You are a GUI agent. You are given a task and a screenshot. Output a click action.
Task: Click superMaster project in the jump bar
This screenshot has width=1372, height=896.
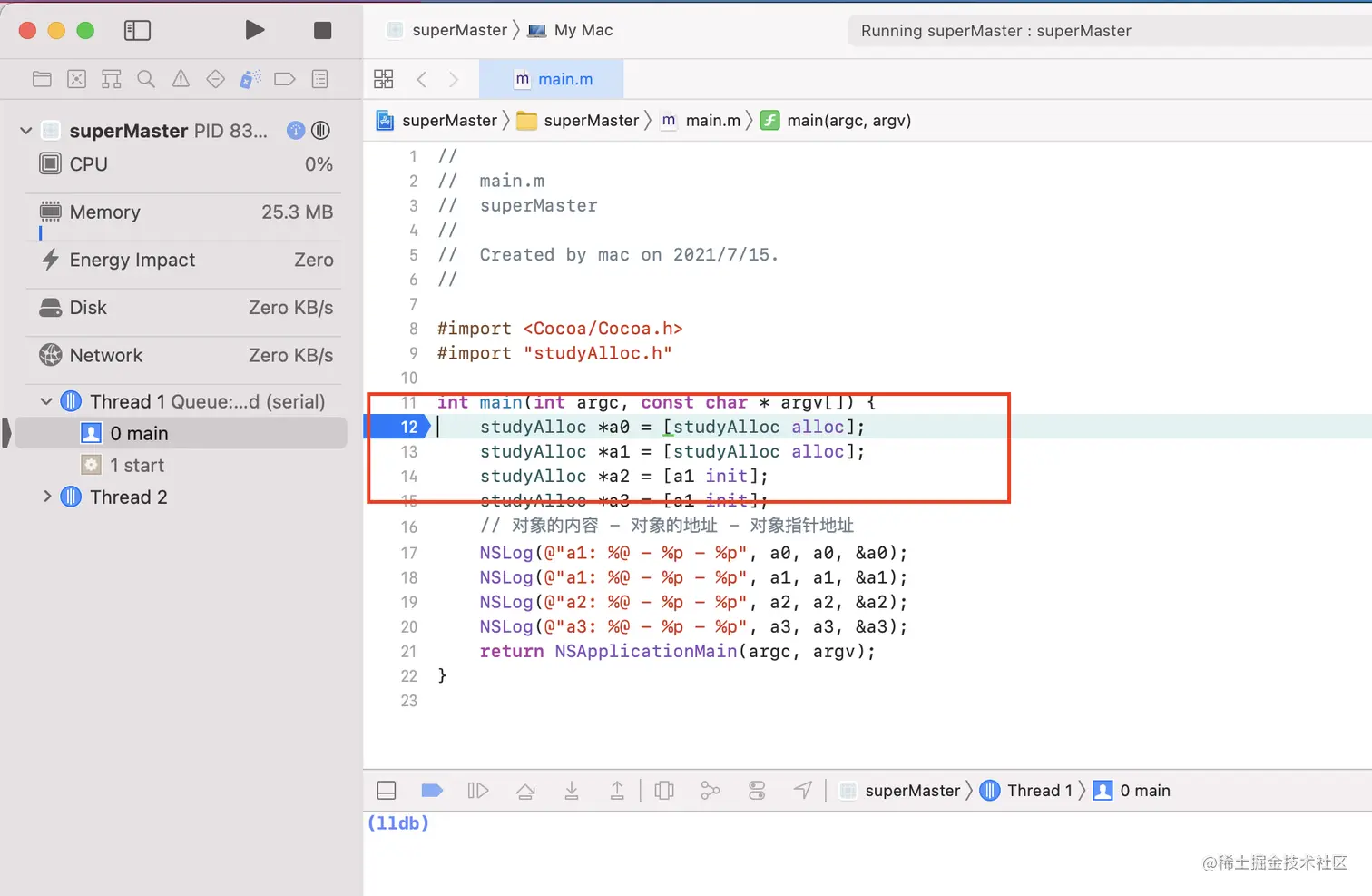tap(437, 121)
